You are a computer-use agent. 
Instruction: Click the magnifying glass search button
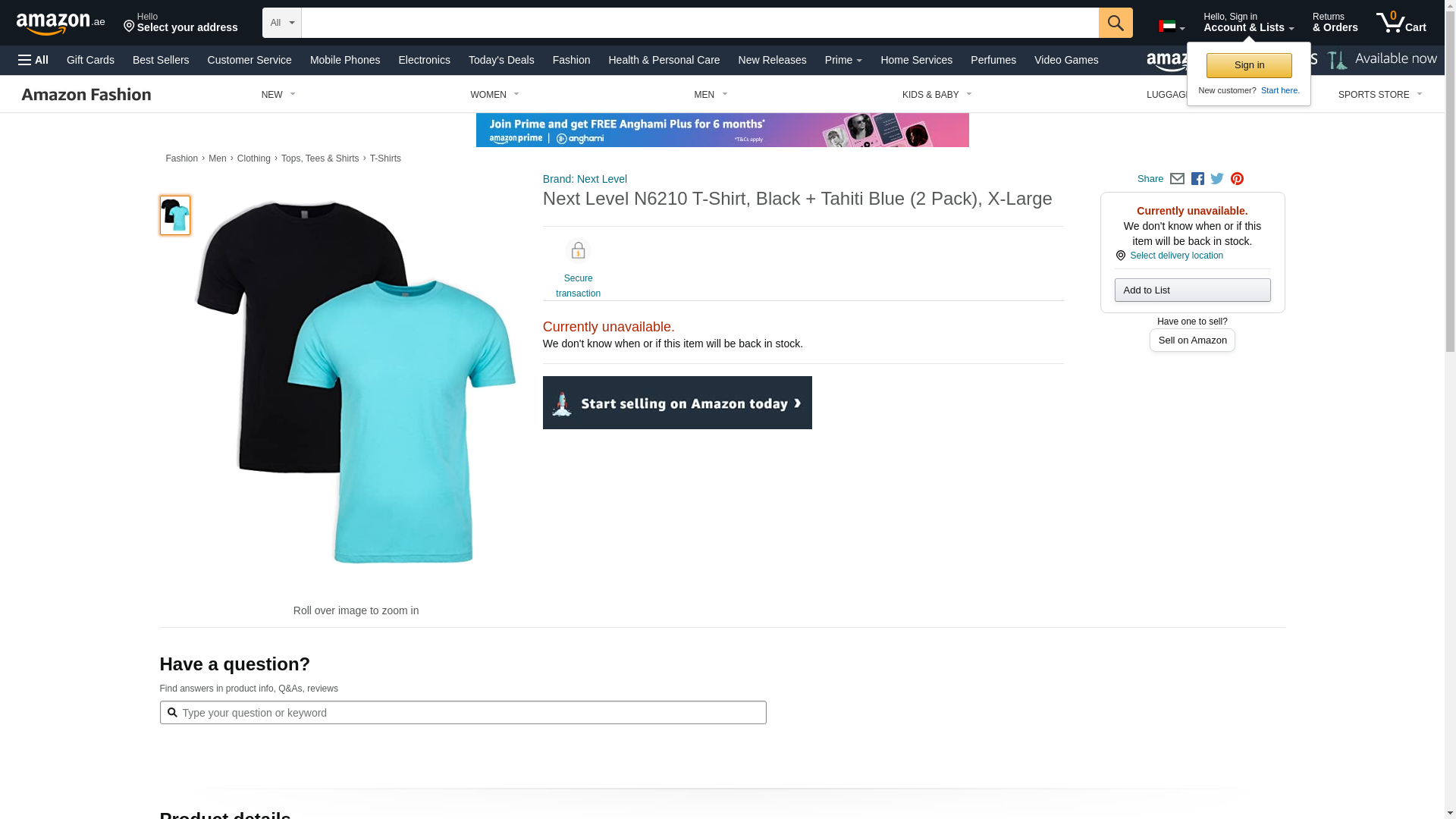pos(1115,23)
